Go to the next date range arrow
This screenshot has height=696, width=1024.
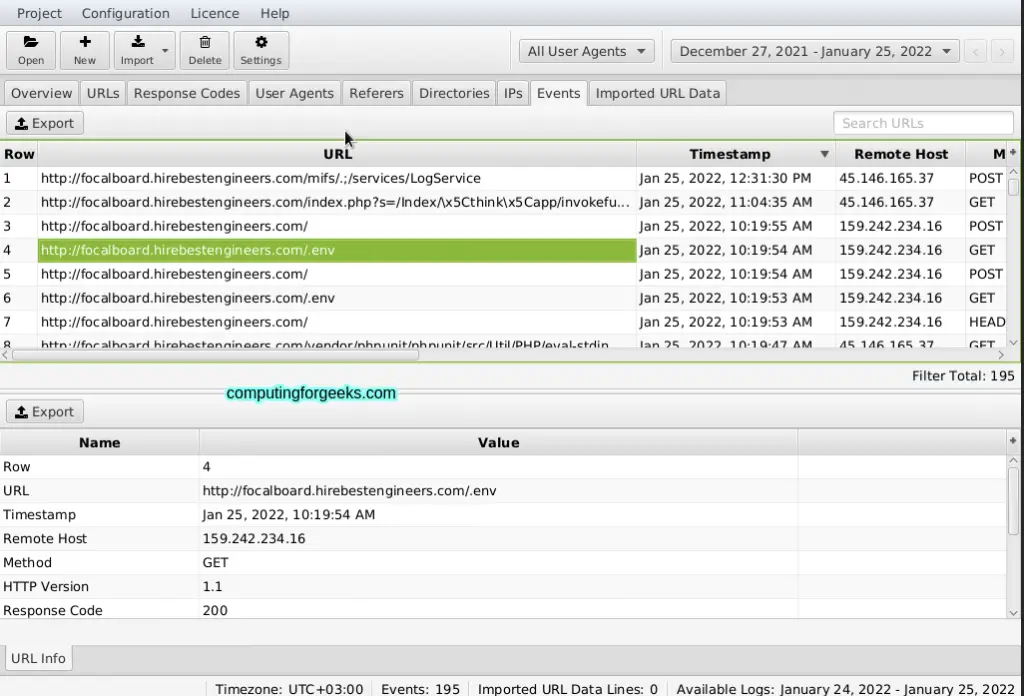(x=1002, y=52)
